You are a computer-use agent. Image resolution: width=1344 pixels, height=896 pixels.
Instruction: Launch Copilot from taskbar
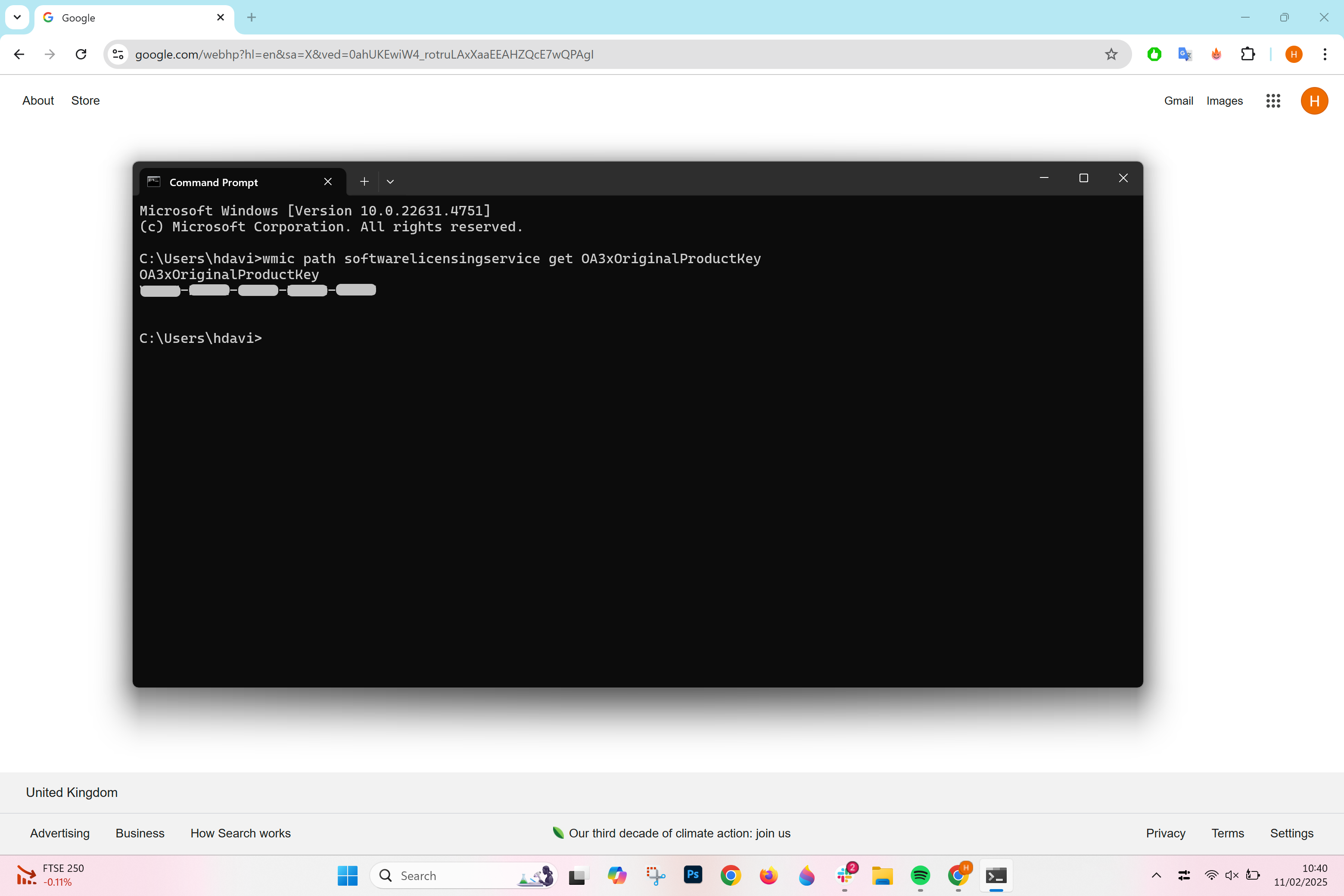tap(617, 875)
